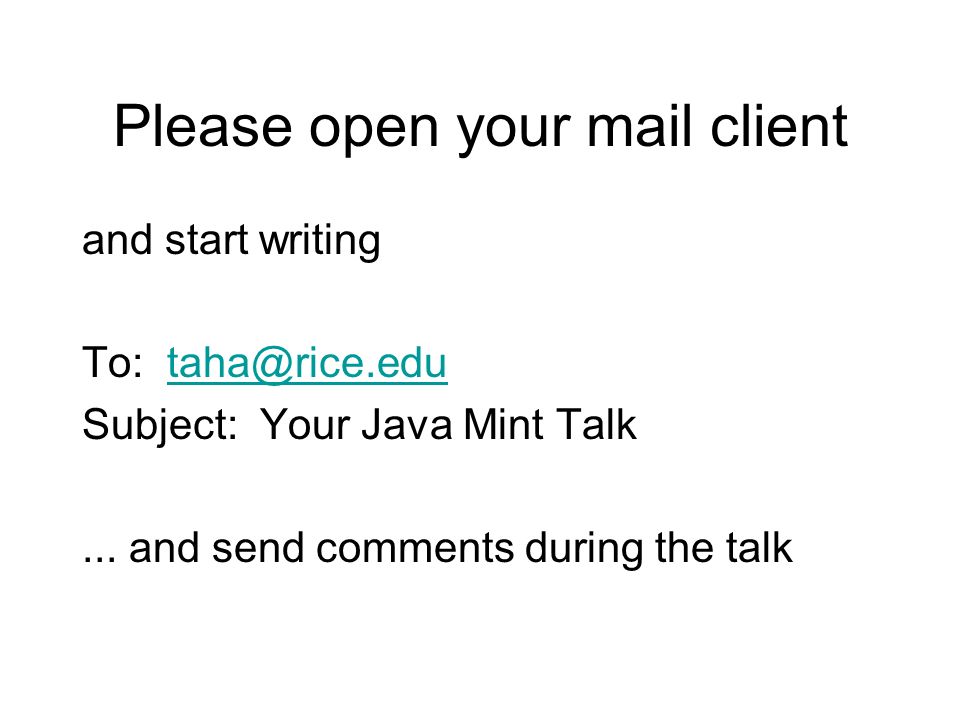Click the word 'during' in the last line
The width and height of the screenshot is (960, 720).
(584, 549)
